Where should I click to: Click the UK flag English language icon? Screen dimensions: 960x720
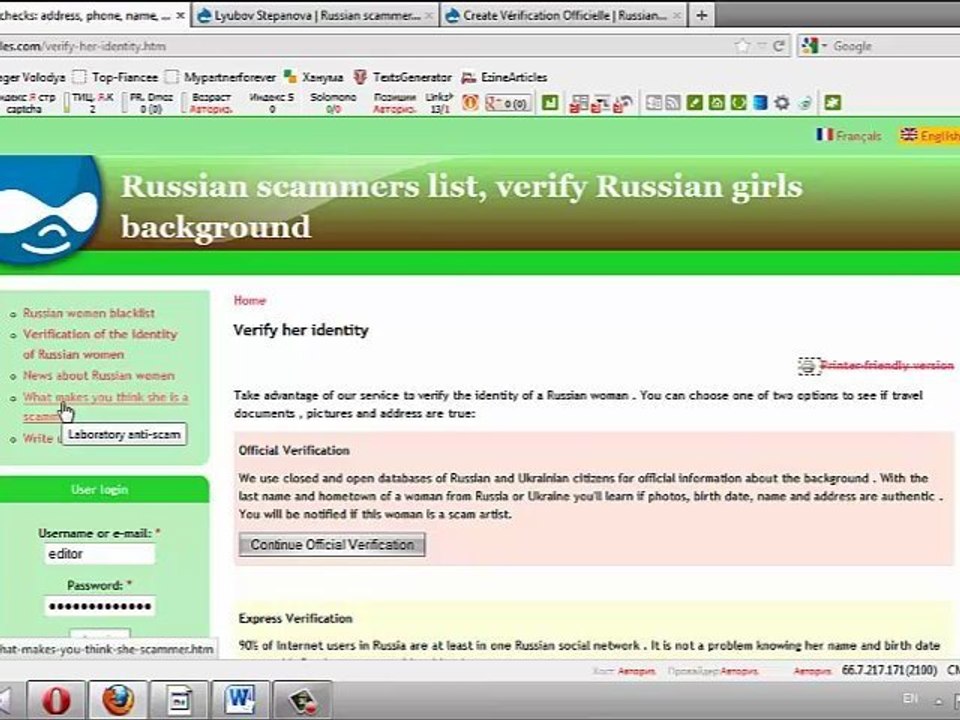[909, 134]
